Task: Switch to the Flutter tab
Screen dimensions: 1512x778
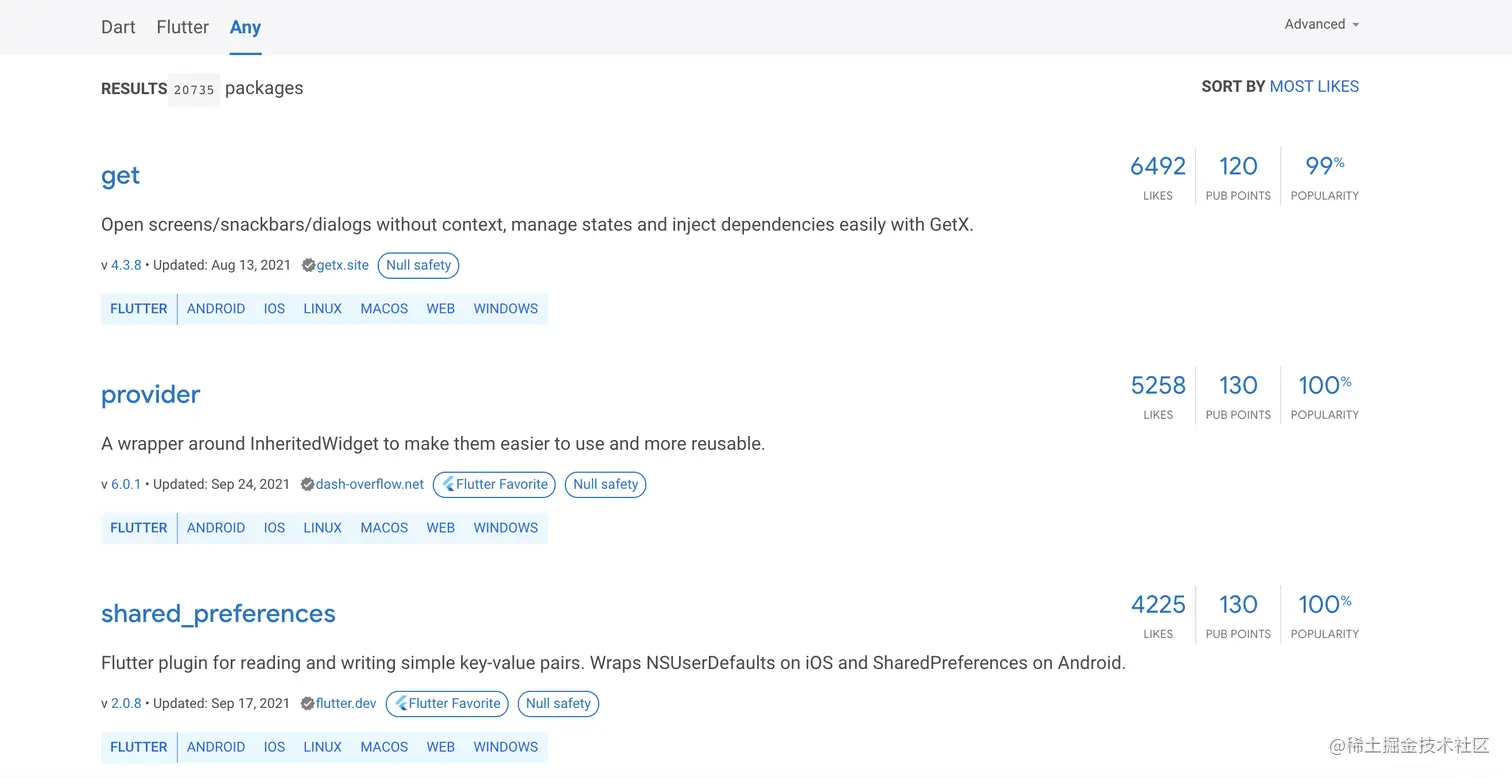Action: [x=182, y=27]
